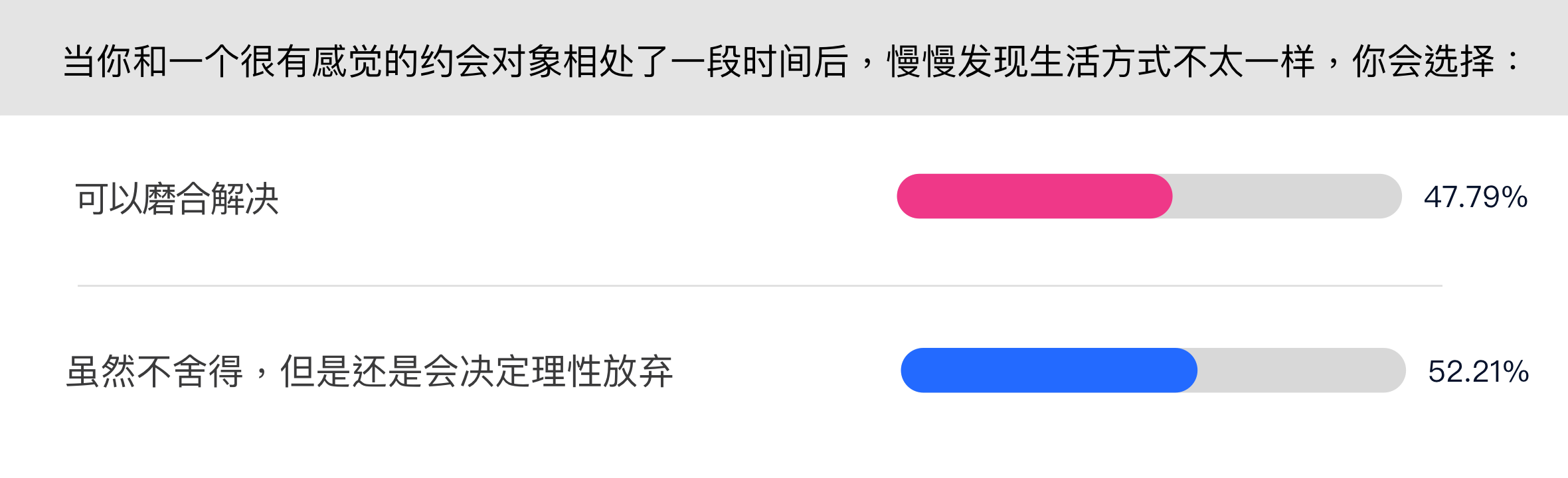Click the phrase 你会选择 in the header
This screenshot has height=478, width=1568.
[x=1423, y=62]
